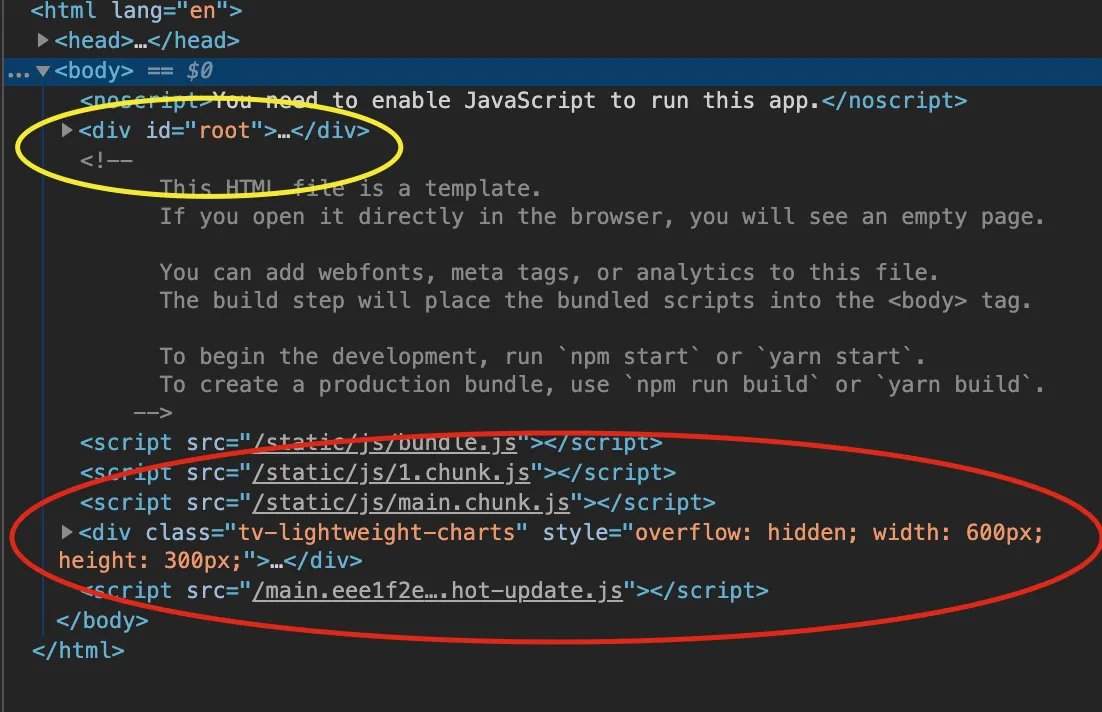1102x712 pixels.
Task: Click the comment line mentioning npm start
Action: tap(542, 356)
